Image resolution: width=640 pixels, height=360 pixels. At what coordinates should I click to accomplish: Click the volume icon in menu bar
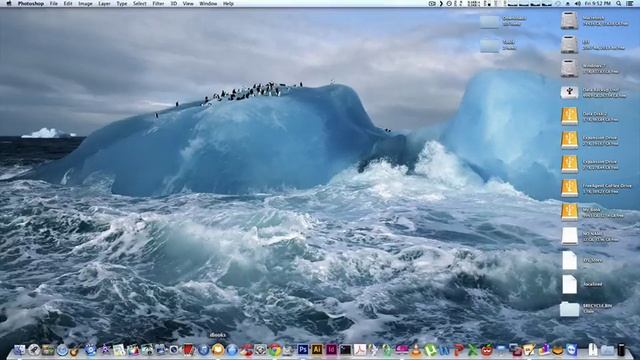(x=578, y=3)
